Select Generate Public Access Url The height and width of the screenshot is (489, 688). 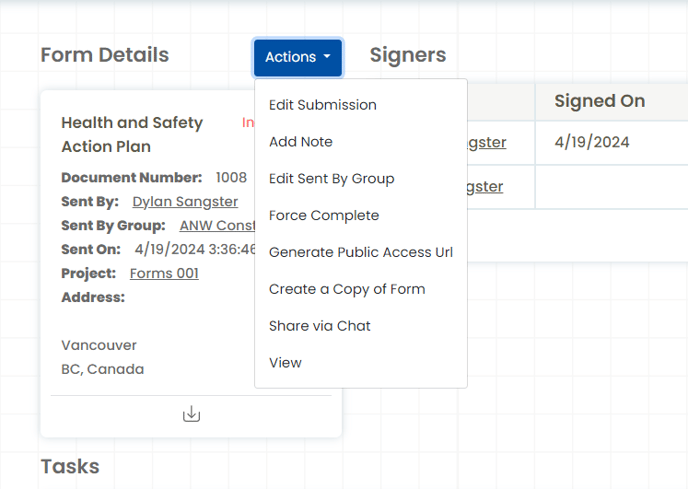[x=361, y=252]
